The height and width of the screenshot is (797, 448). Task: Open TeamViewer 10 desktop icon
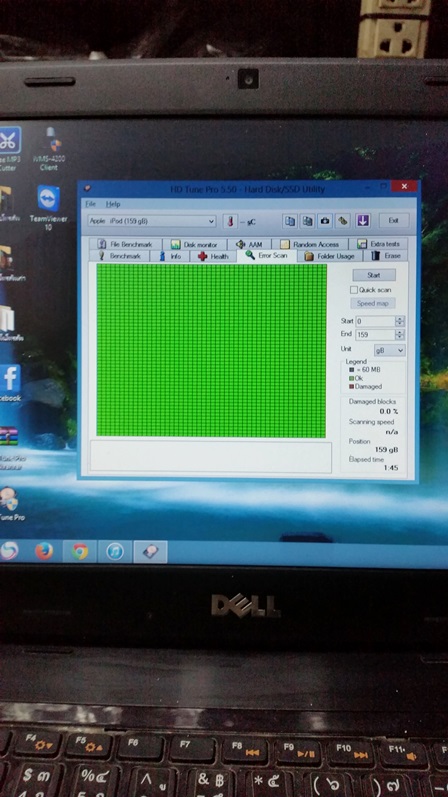click(48, 208)
